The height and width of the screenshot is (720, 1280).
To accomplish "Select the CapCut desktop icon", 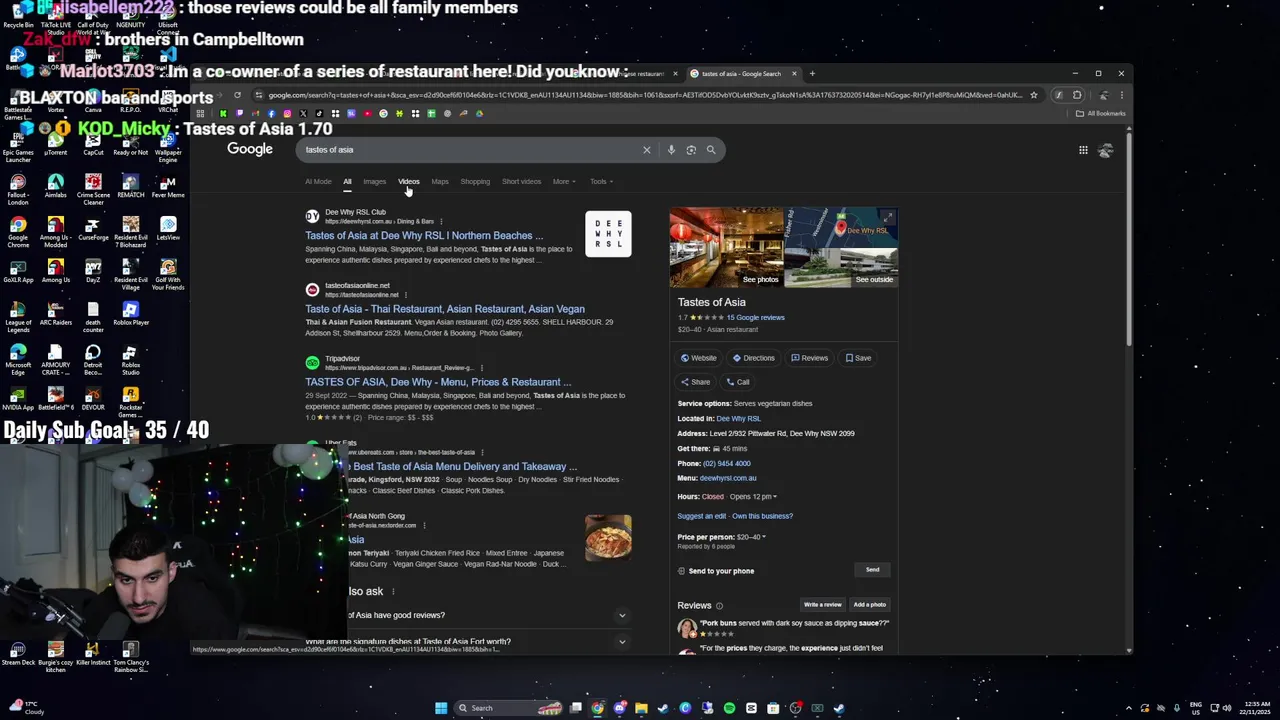I will [93, 145].
